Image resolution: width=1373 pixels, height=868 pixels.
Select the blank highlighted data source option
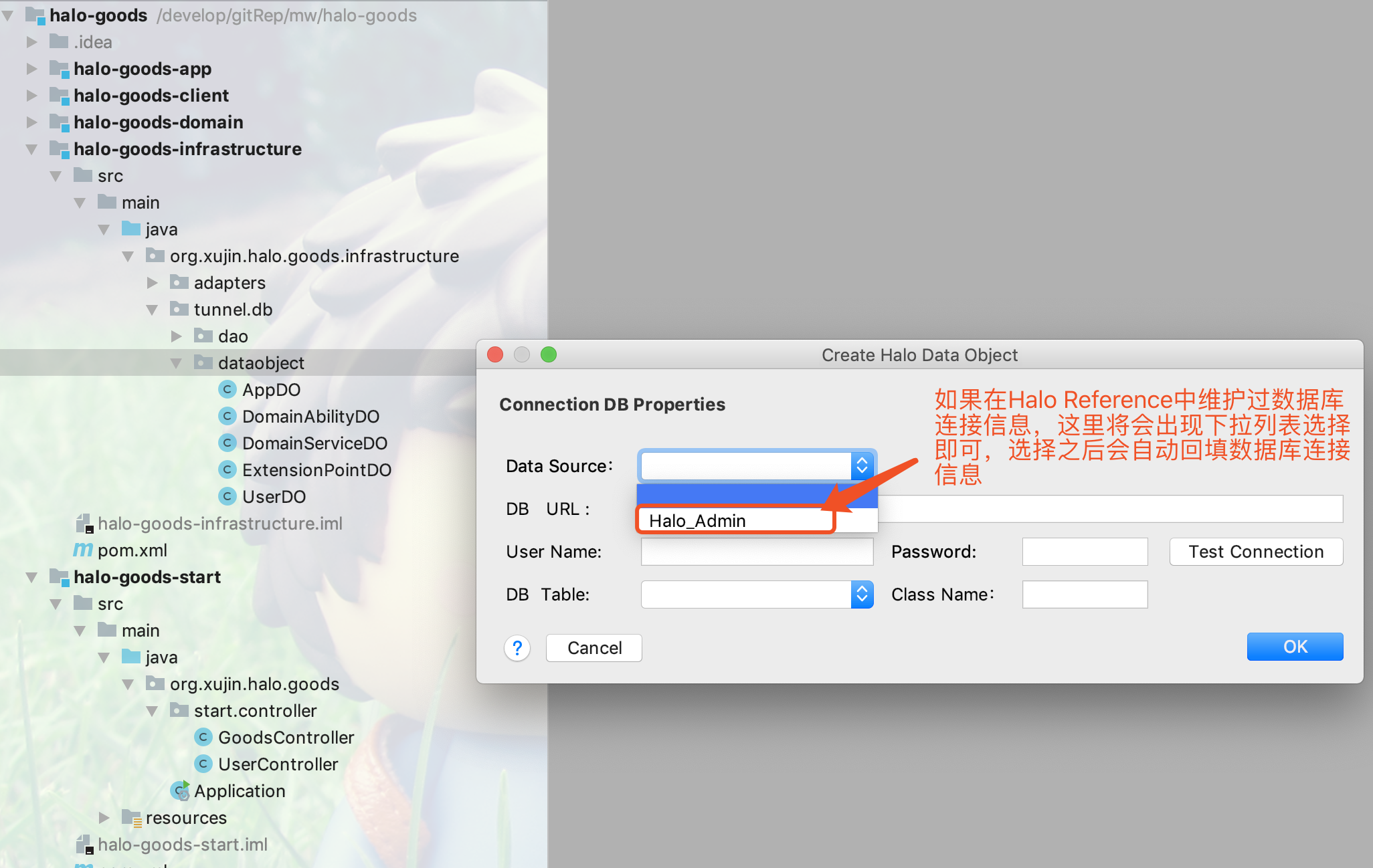click(757, 496)
